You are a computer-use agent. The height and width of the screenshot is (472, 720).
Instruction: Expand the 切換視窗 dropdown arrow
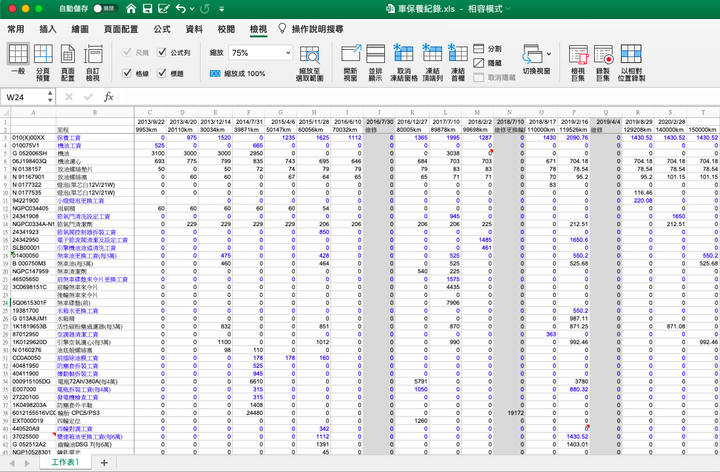pyautogui.click(x=549, y=54)
